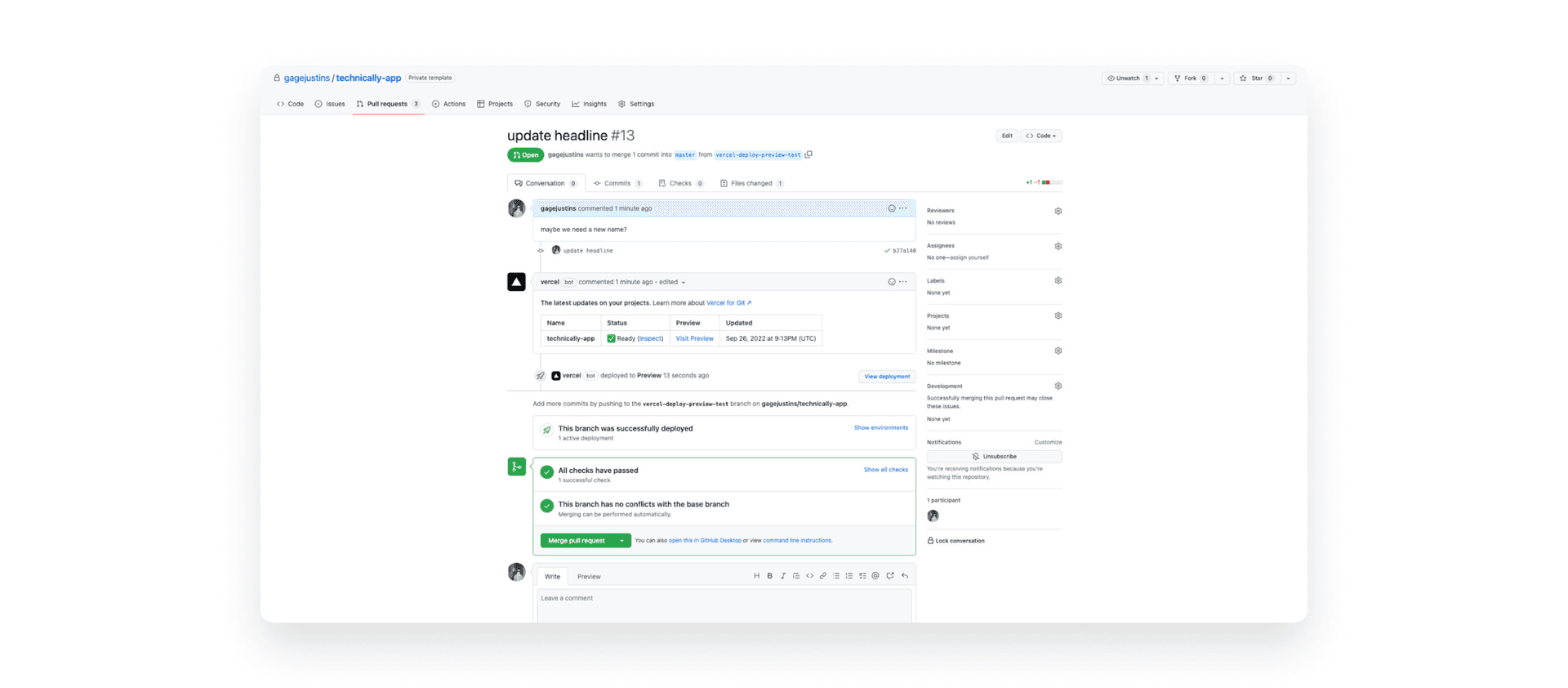Expand the Fork options dropdown arrow
1568x688 pixels.
click(1222, 78)
